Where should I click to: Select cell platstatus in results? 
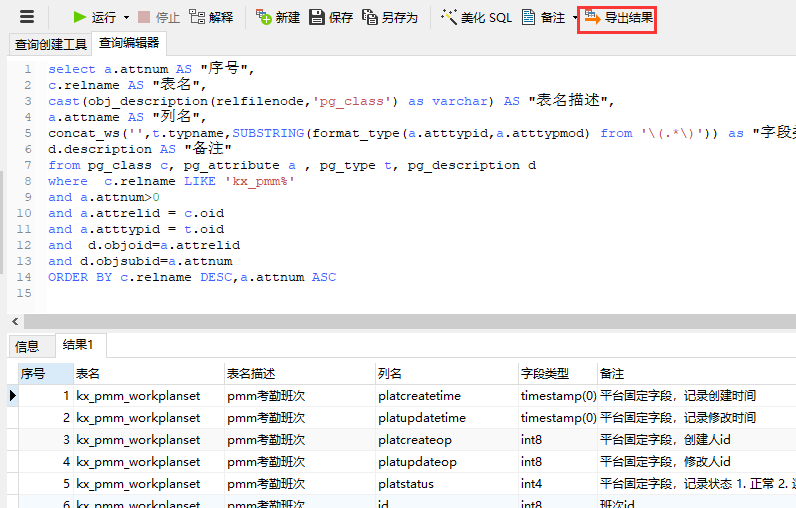(x=447, y=484)
